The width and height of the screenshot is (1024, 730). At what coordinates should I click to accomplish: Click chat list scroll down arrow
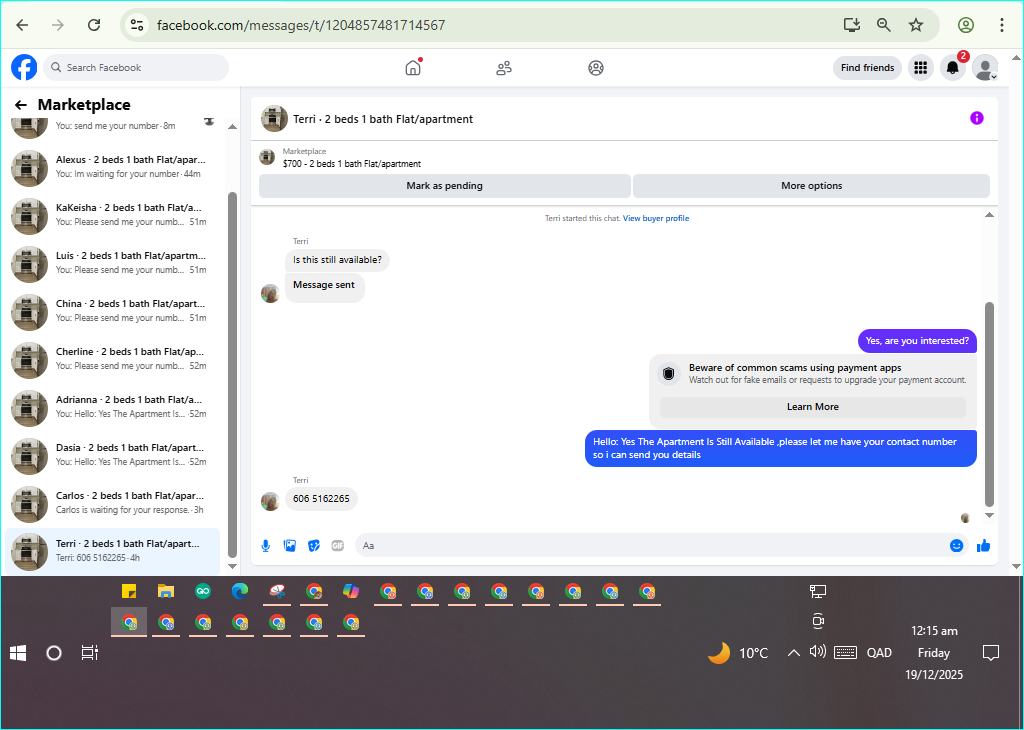point(232,566)
